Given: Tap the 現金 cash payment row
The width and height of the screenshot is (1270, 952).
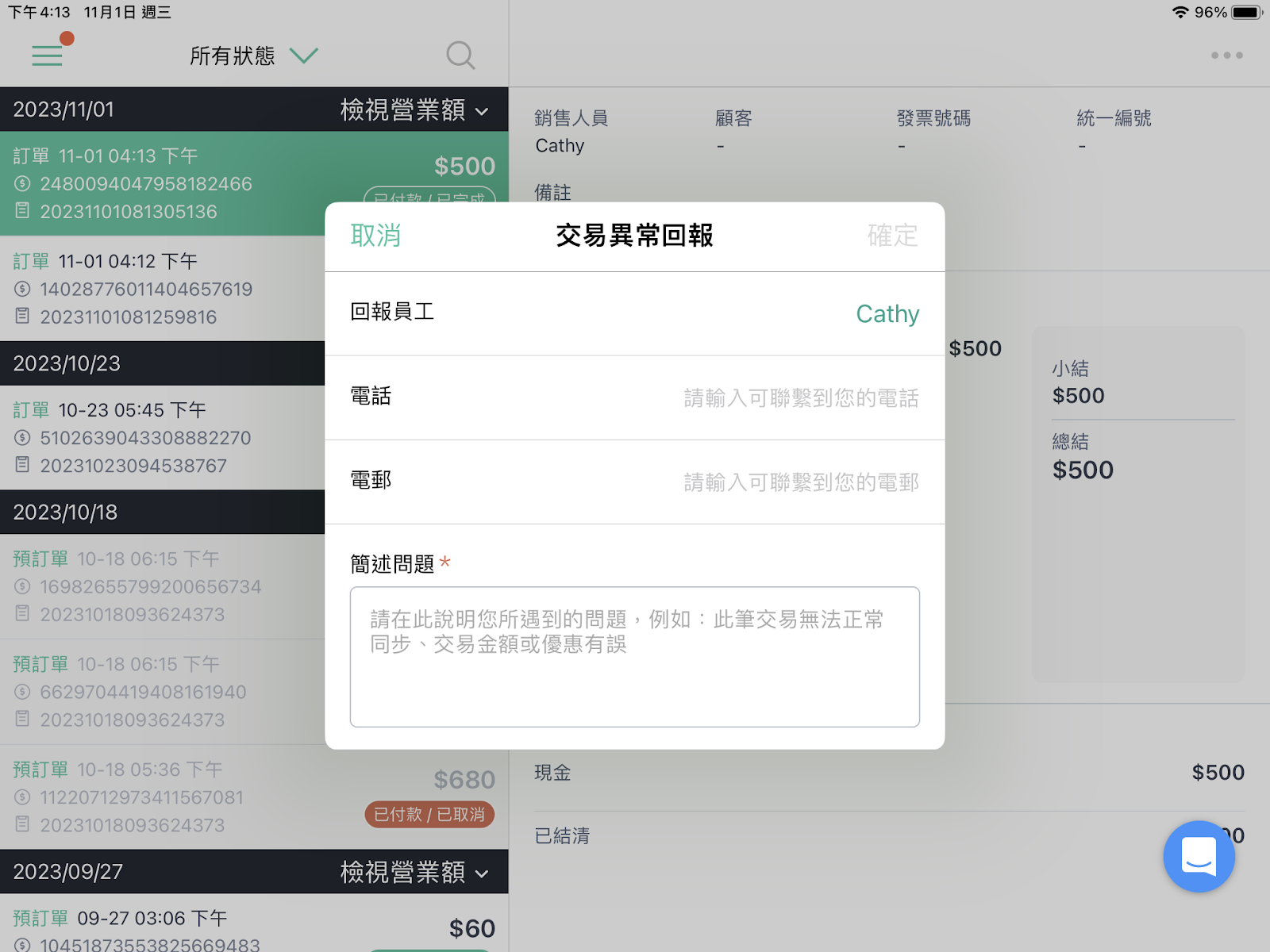Looking at the screenshot, I should click(x=889, y=773).
